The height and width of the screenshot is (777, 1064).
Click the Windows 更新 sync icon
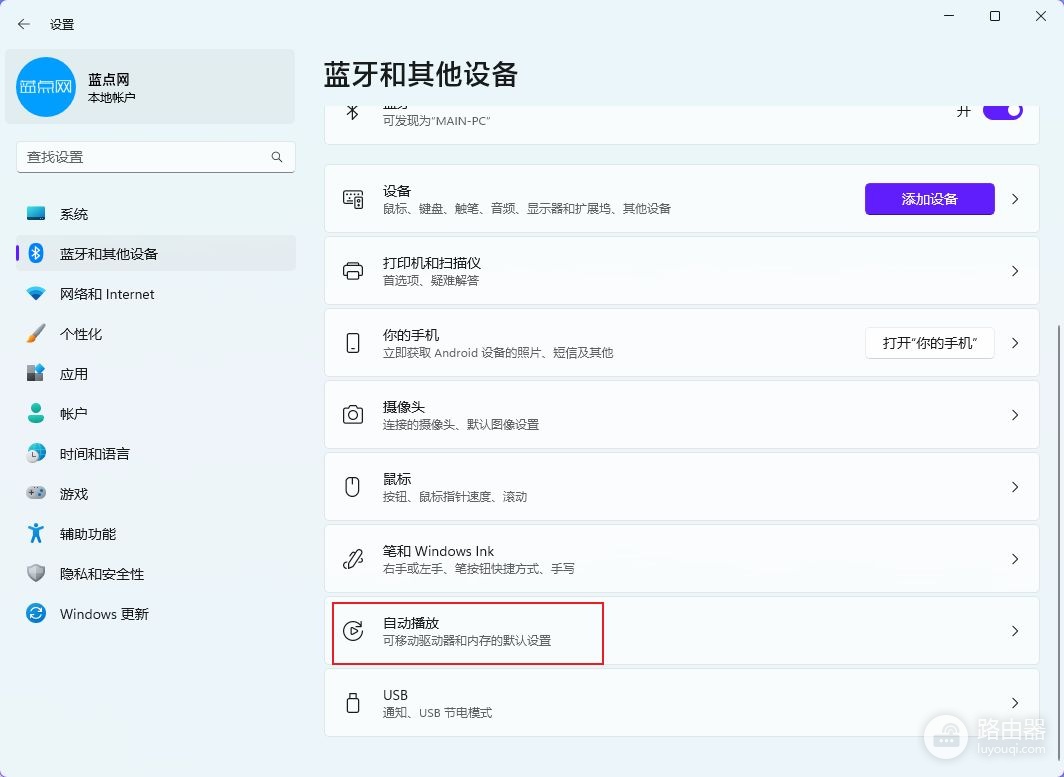(36, 613)
